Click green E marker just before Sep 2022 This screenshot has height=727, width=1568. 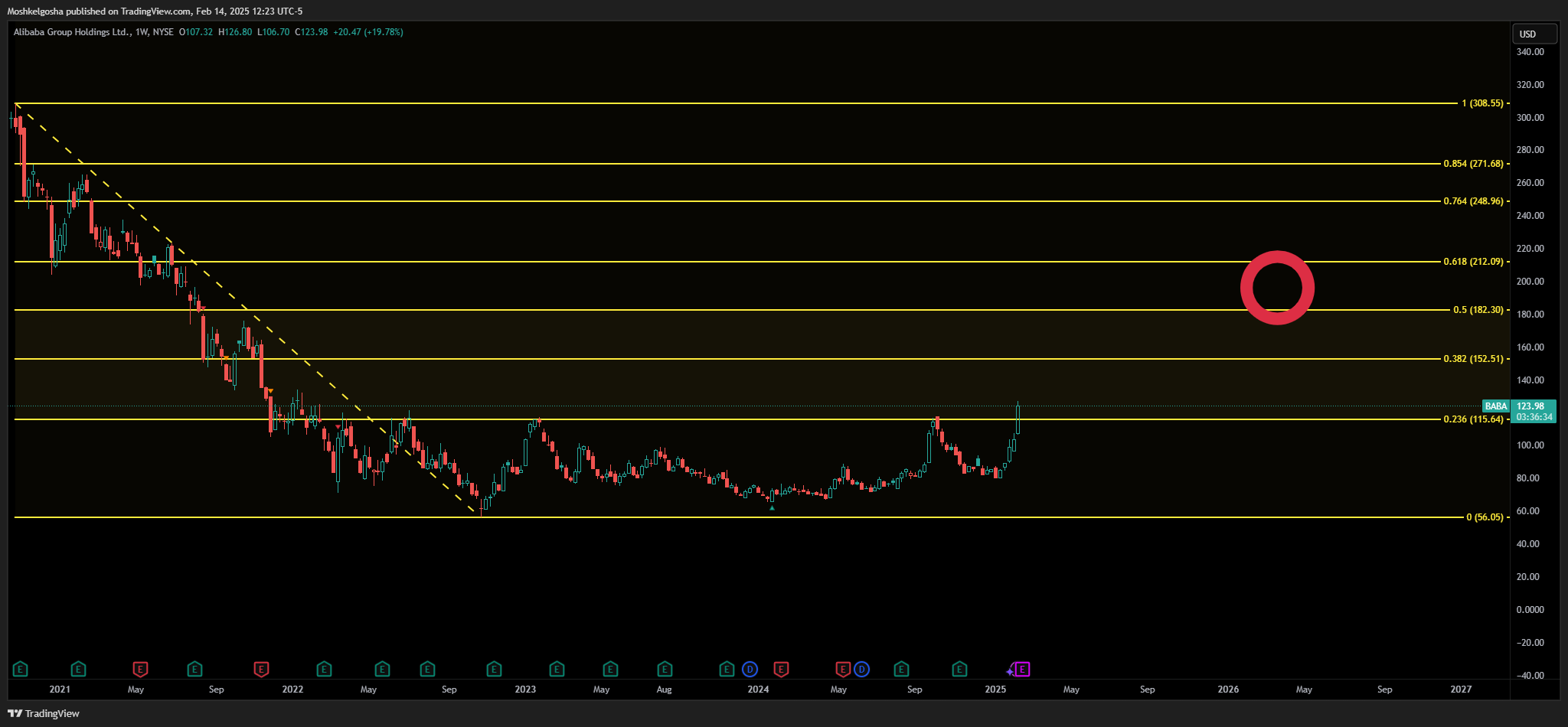pyautogui.click(x=427, y=670)
